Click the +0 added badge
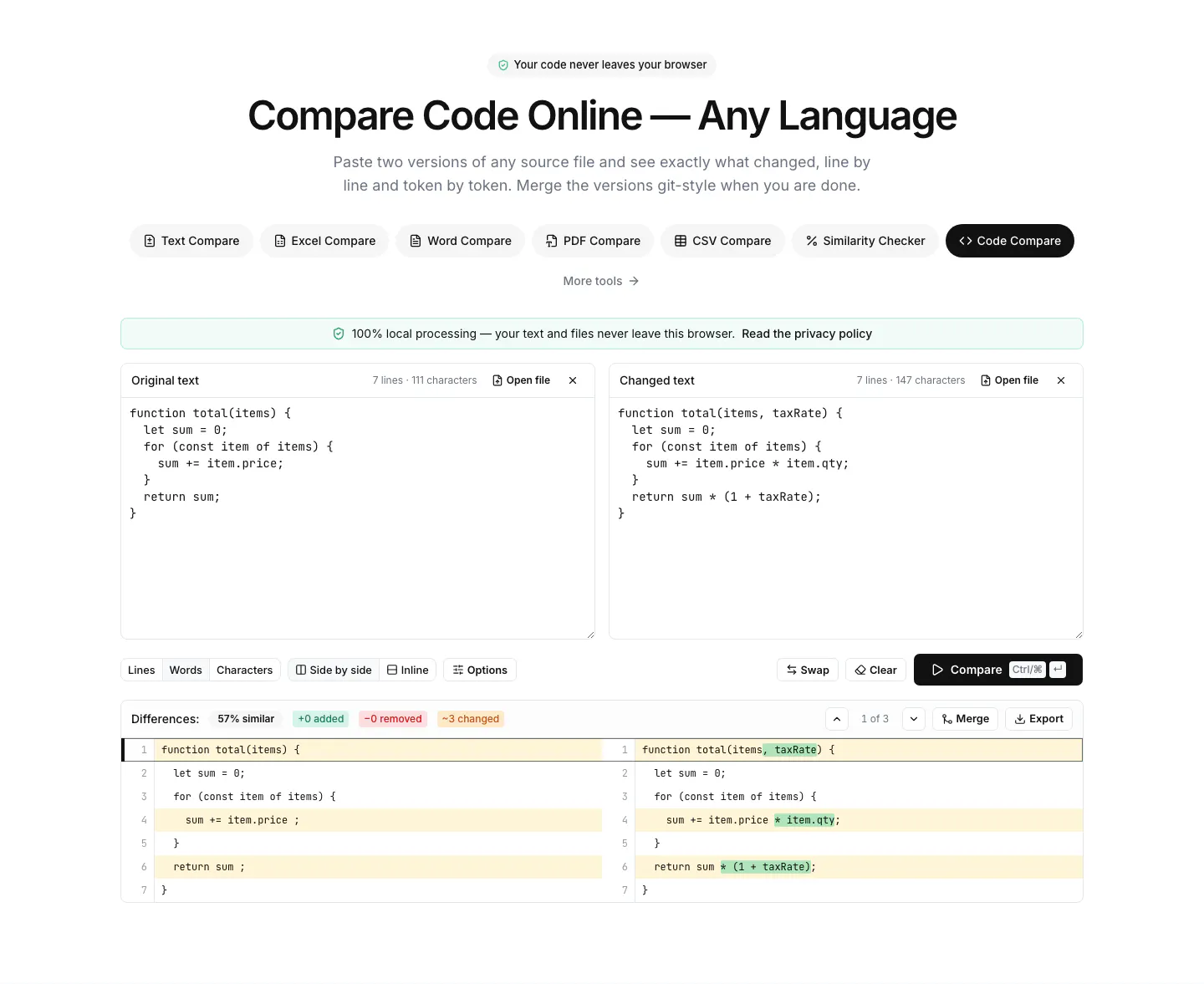 pyautogui.click(x=321, y=719)
